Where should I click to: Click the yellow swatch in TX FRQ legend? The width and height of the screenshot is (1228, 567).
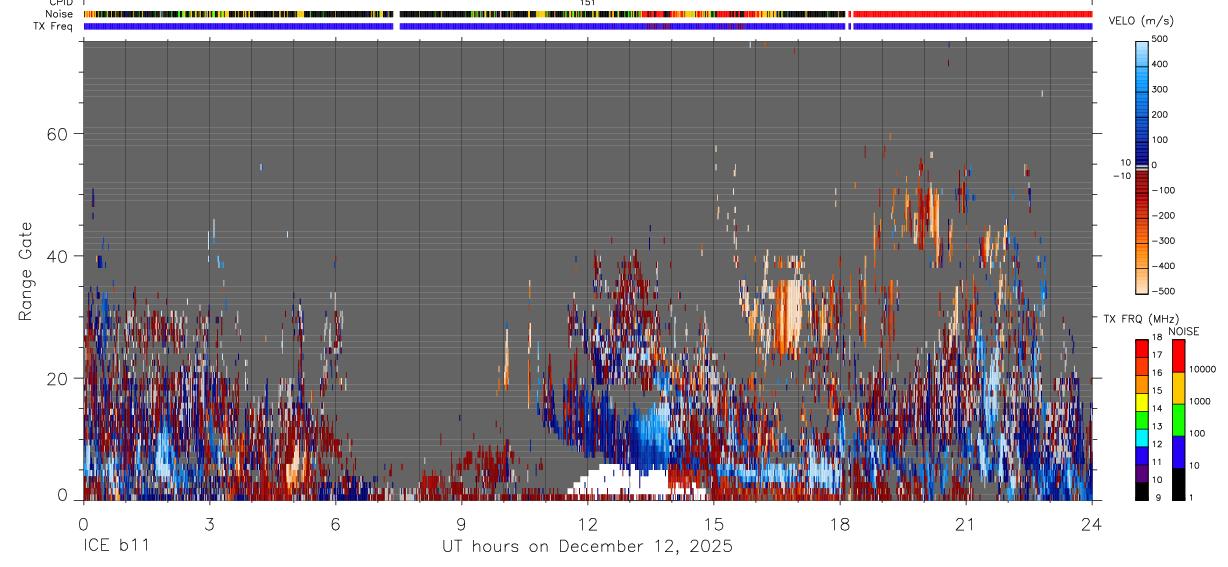tap(1141, 402)
